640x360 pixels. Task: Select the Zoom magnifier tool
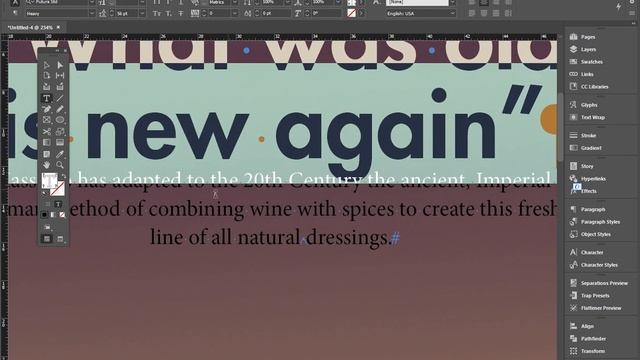click(60, 165)
